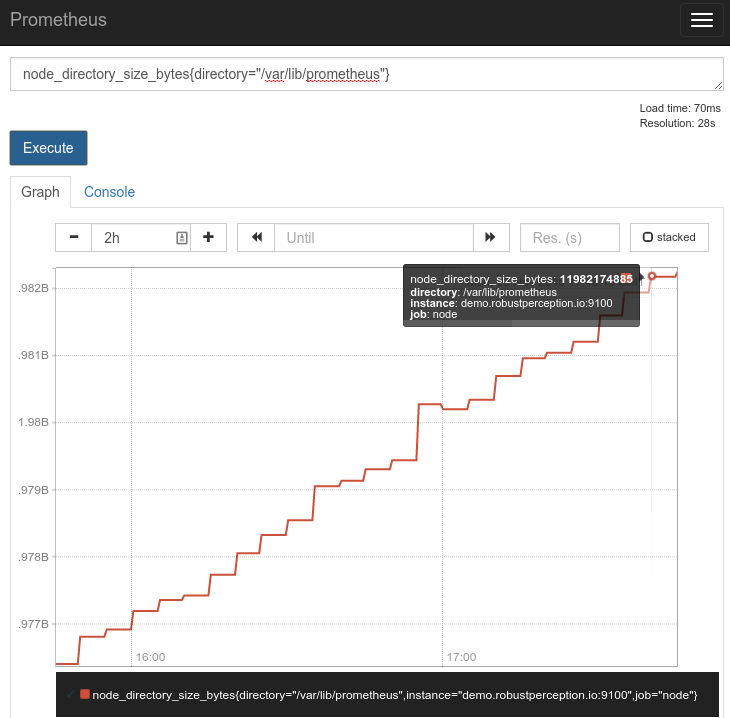Click the tooltip job: node text
This screenshot has height=718, width=730.
pos(433,314)
